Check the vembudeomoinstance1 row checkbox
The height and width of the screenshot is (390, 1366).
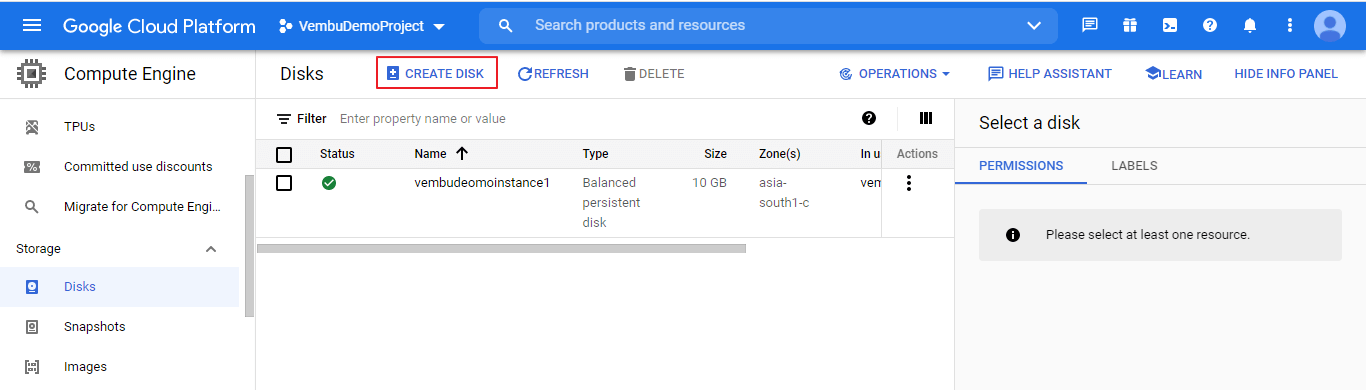coord(284,183)
